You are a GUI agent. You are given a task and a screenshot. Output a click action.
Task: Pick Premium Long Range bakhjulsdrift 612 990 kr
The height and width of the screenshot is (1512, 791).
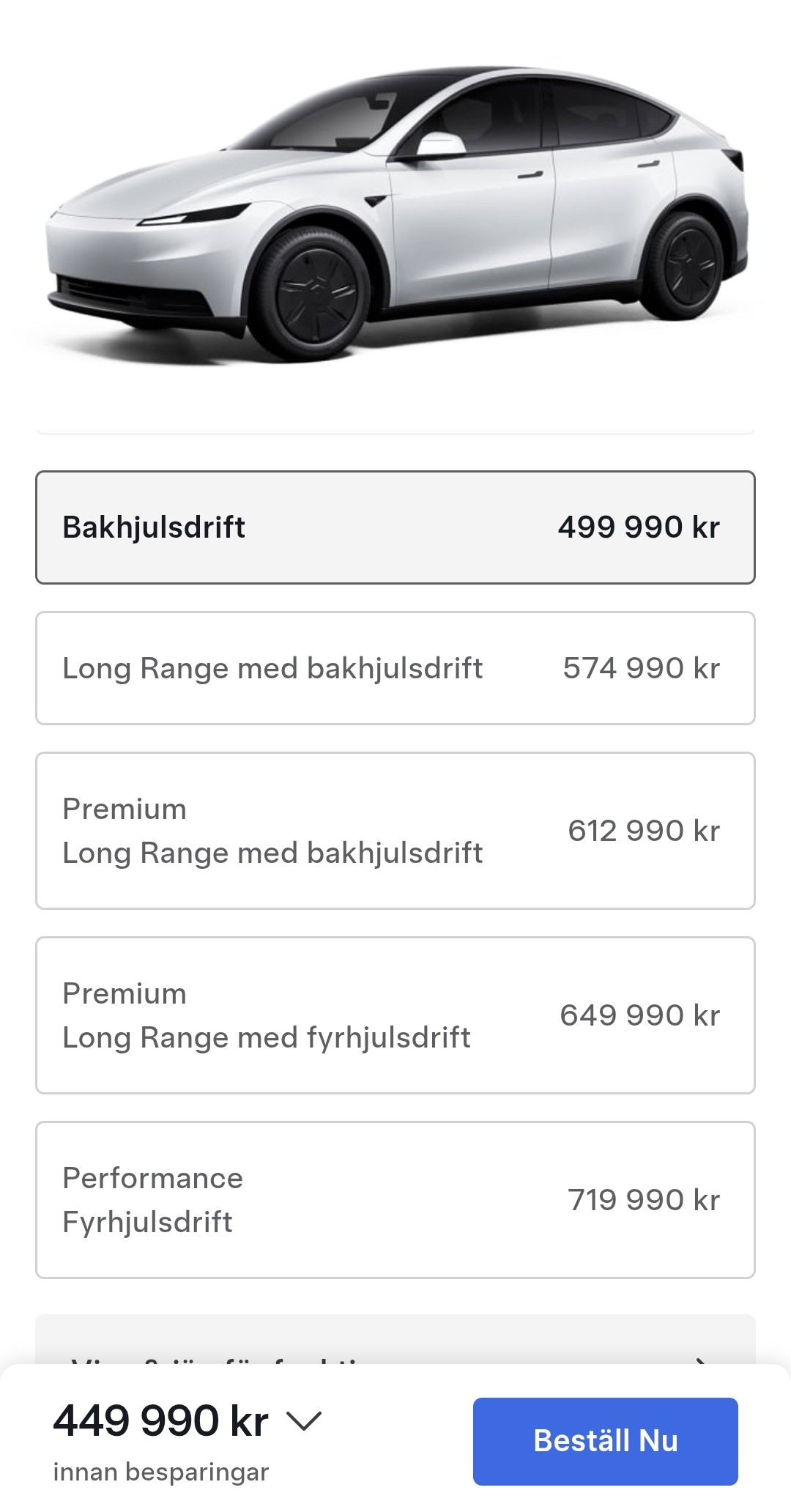(395, 831)
